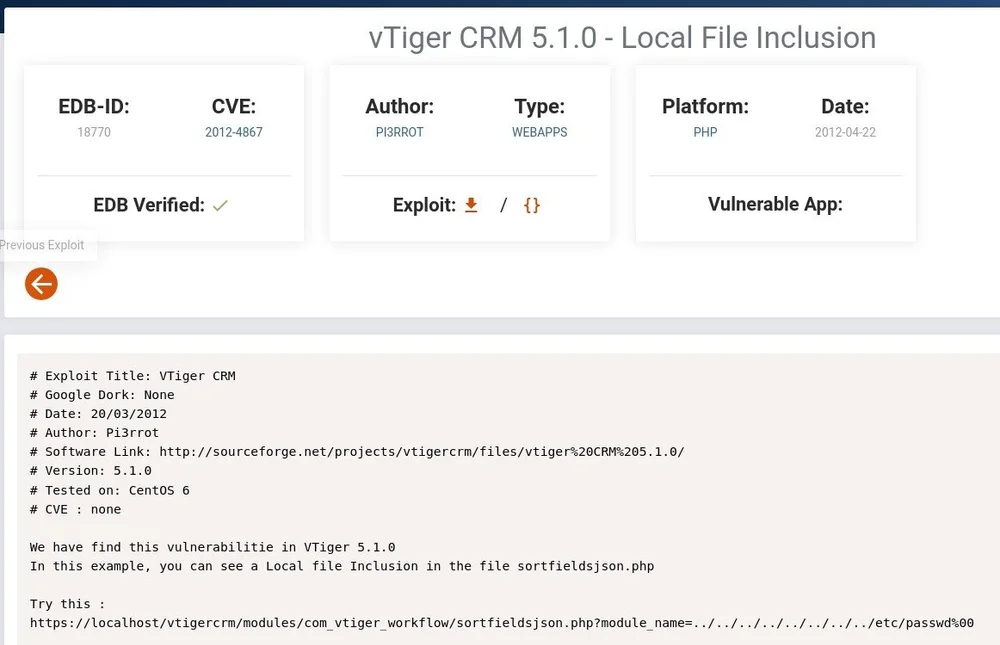Click the EDB Verified: label

coord(149,205)
